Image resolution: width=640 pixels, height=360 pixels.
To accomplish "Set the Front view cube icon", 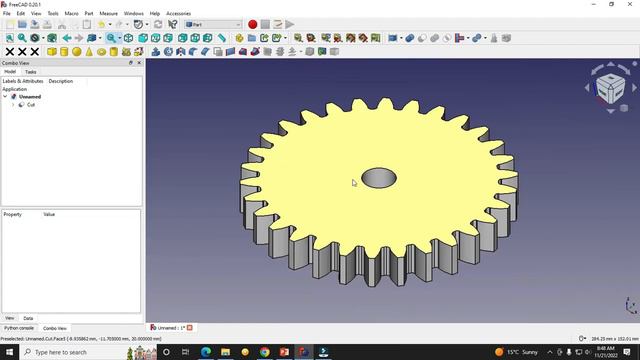I will point(143,38).
